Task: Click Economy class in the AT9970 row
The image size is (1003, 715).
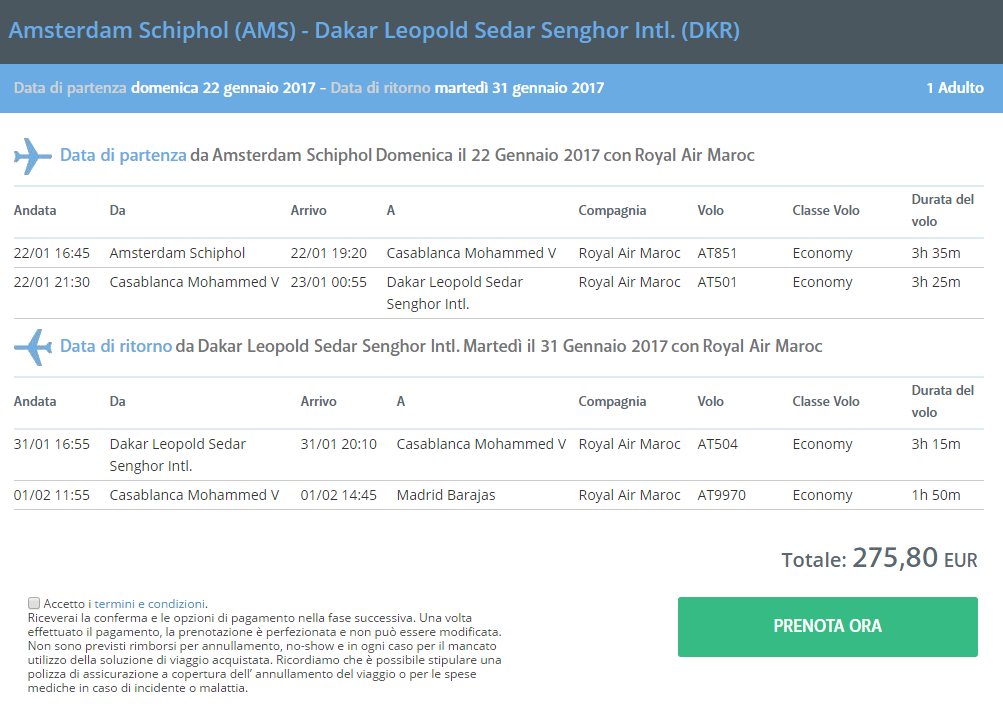Action: tap(823, 496)
